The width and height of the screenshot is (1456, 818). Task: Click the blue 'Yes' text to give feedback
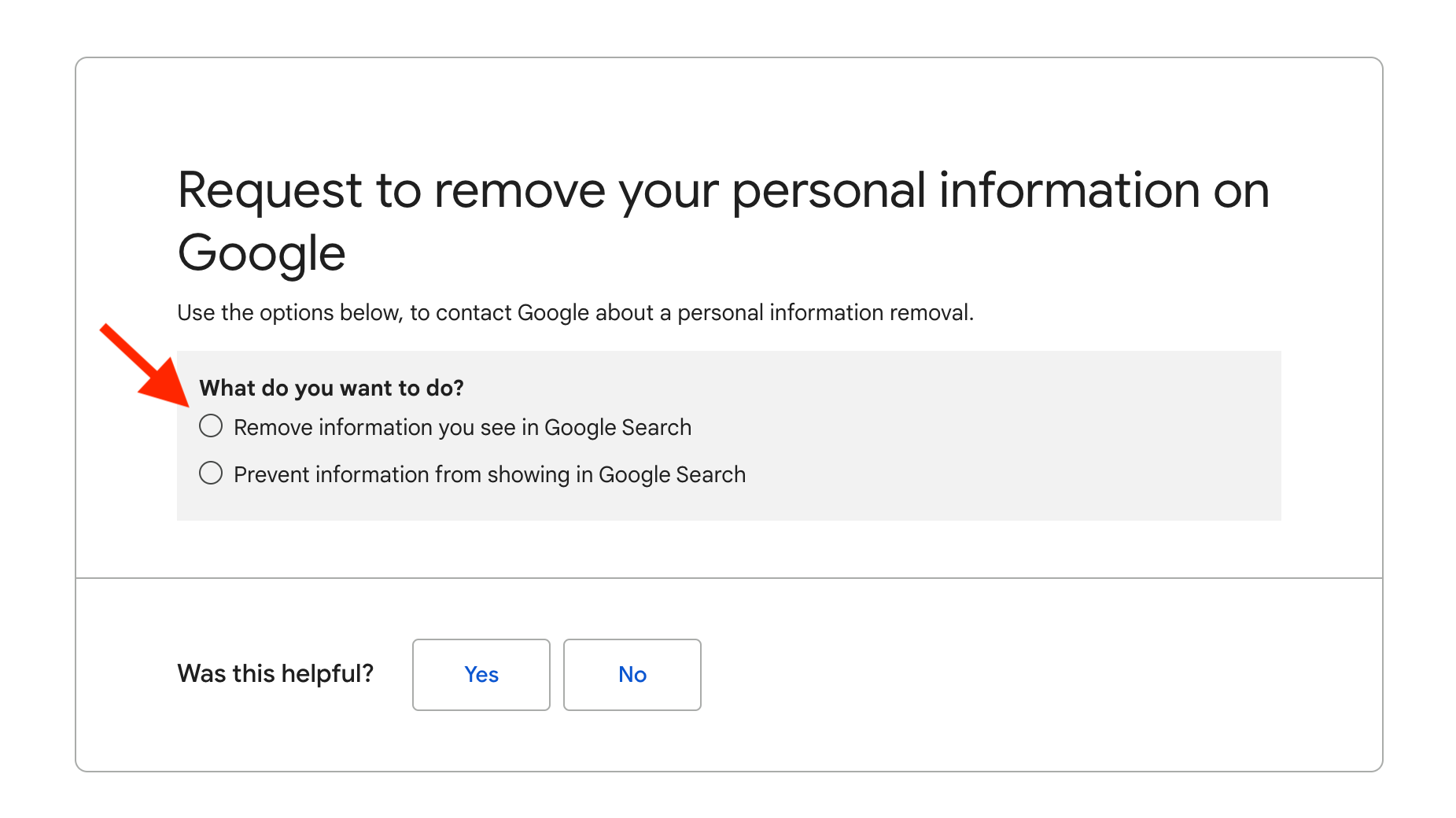(481, 674)
